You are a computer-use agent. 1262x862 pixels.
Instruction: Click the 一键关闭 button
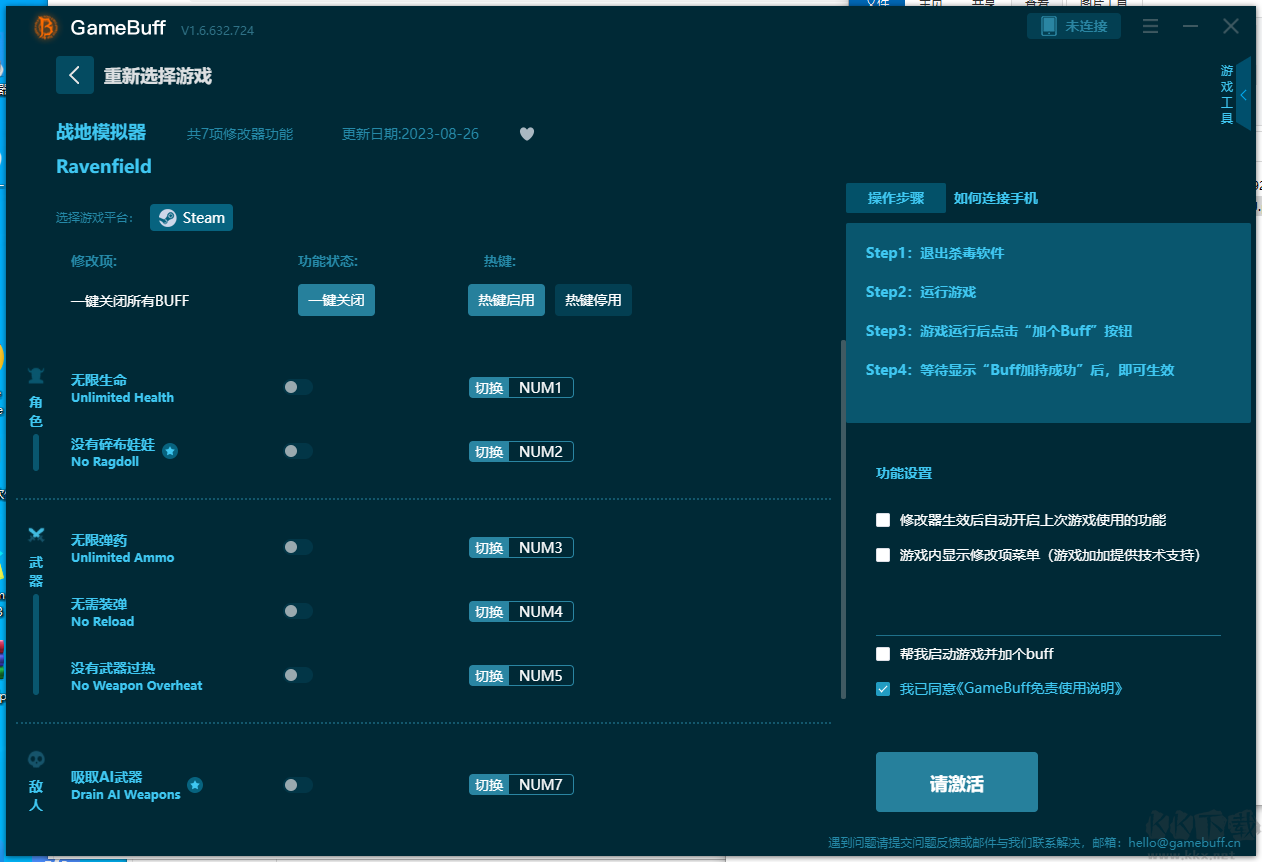coord(336,300)
